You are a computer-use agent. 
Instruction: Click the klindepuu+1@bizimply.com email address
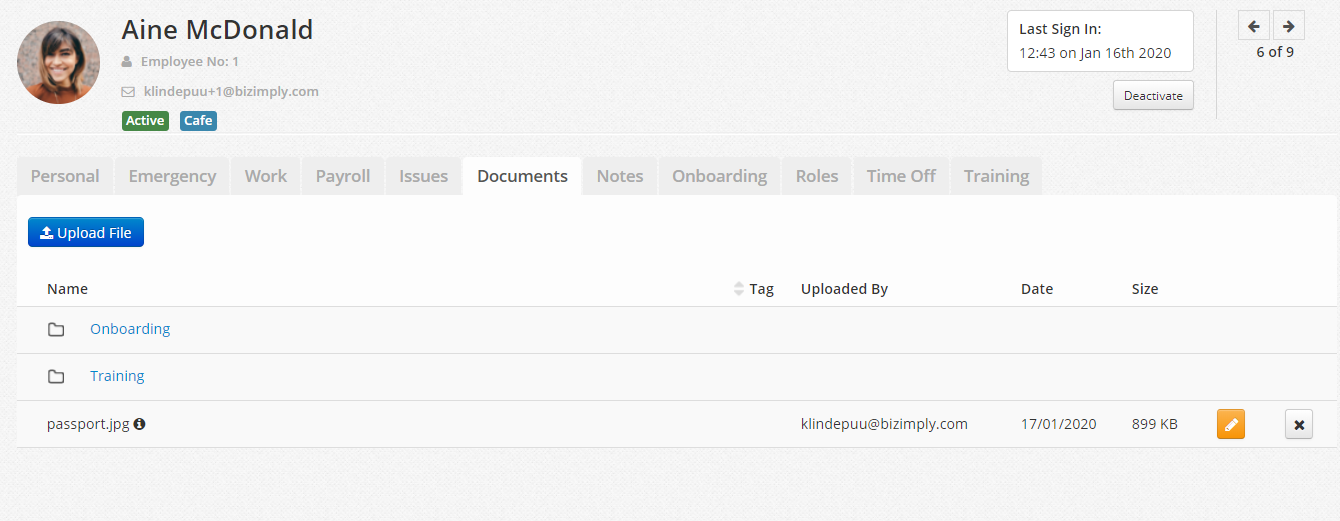(231, 91)
